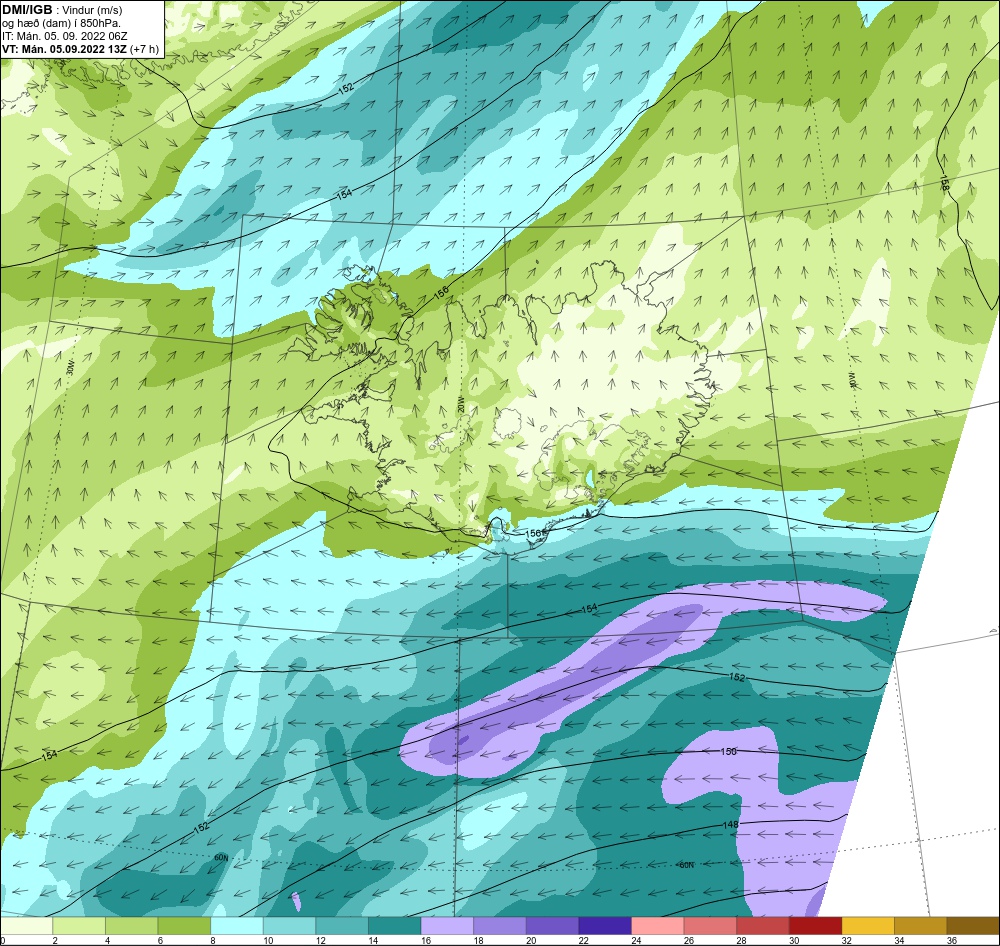Click the palest cream legend swatch below 2 m/s
1000x946 pixels.
click(27, 926)
